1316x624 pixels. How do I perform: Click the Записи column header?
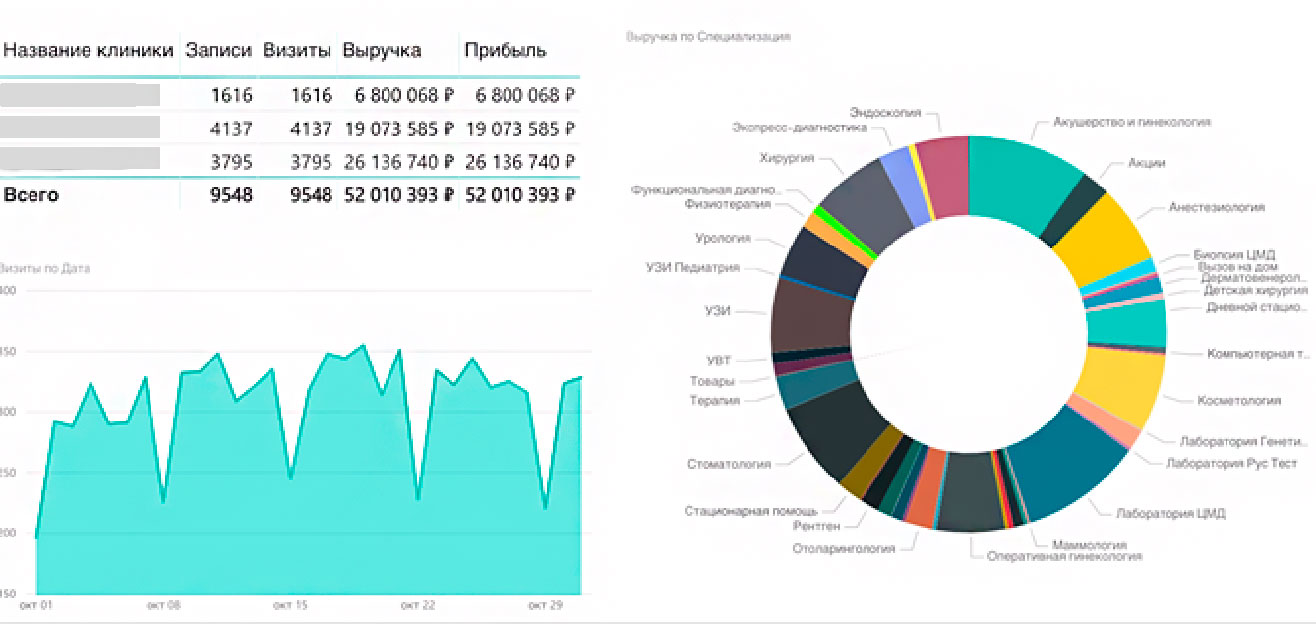(218, 51)
